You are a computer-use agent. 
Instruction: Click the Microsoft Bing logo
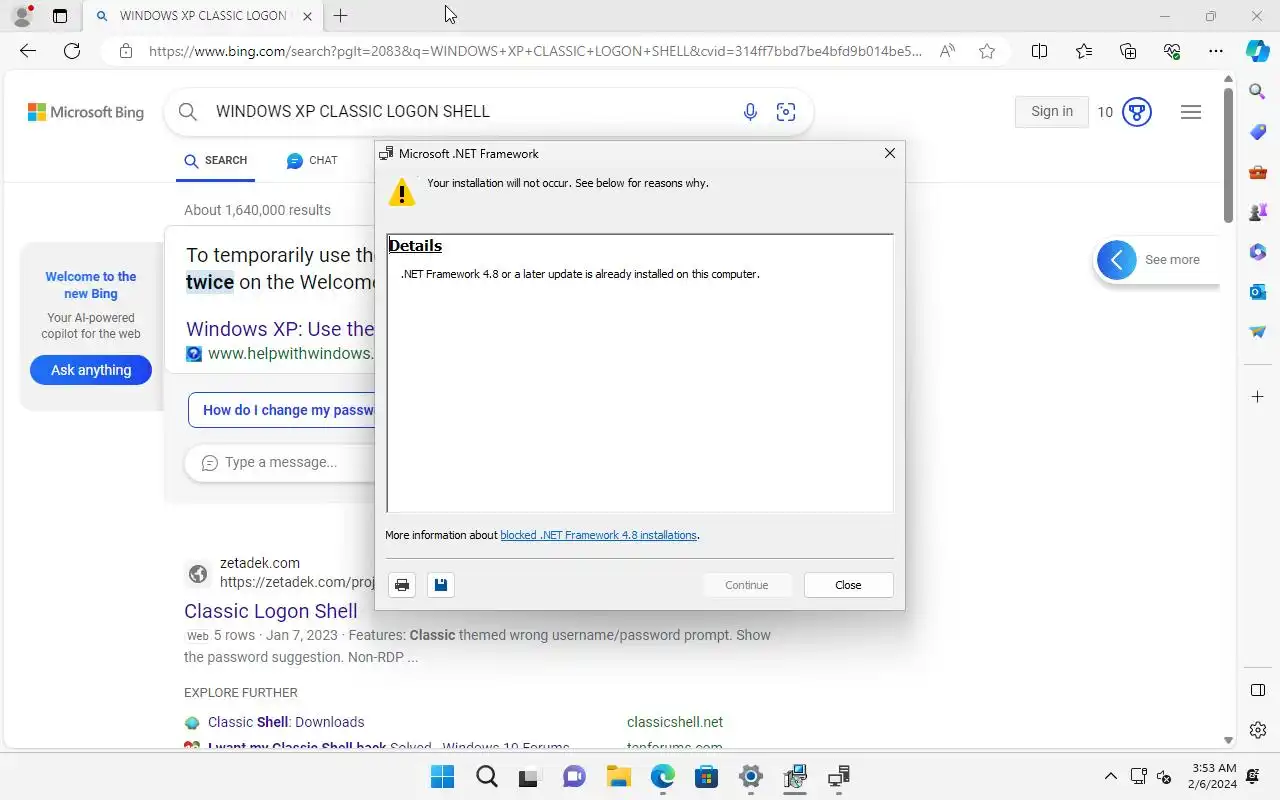[x=86, y=112]
